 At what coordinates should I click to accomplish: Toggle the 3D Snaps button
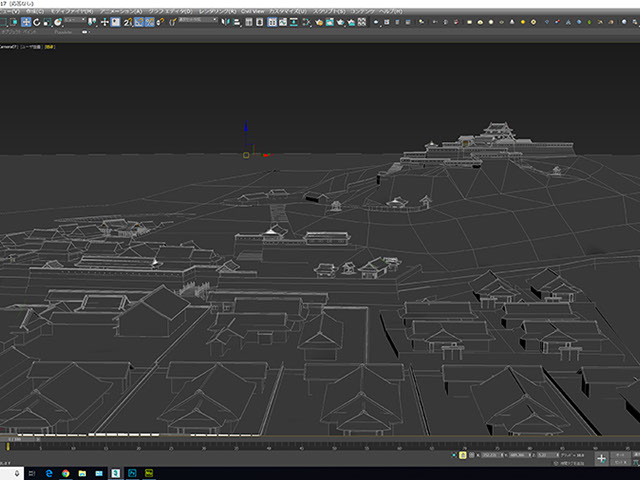(128, 21)
